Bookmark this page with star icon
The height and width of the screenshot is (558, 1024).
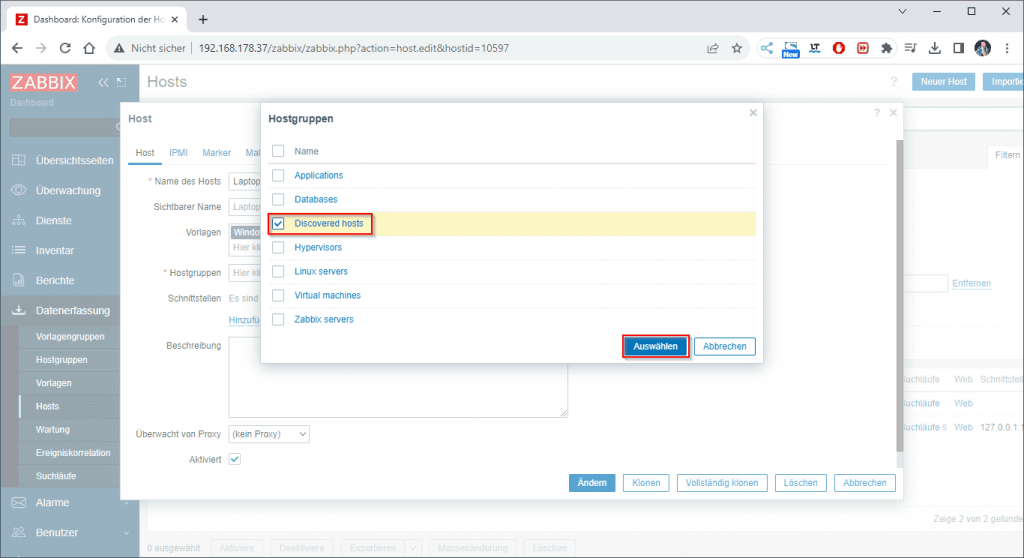(x=737, y=48)
